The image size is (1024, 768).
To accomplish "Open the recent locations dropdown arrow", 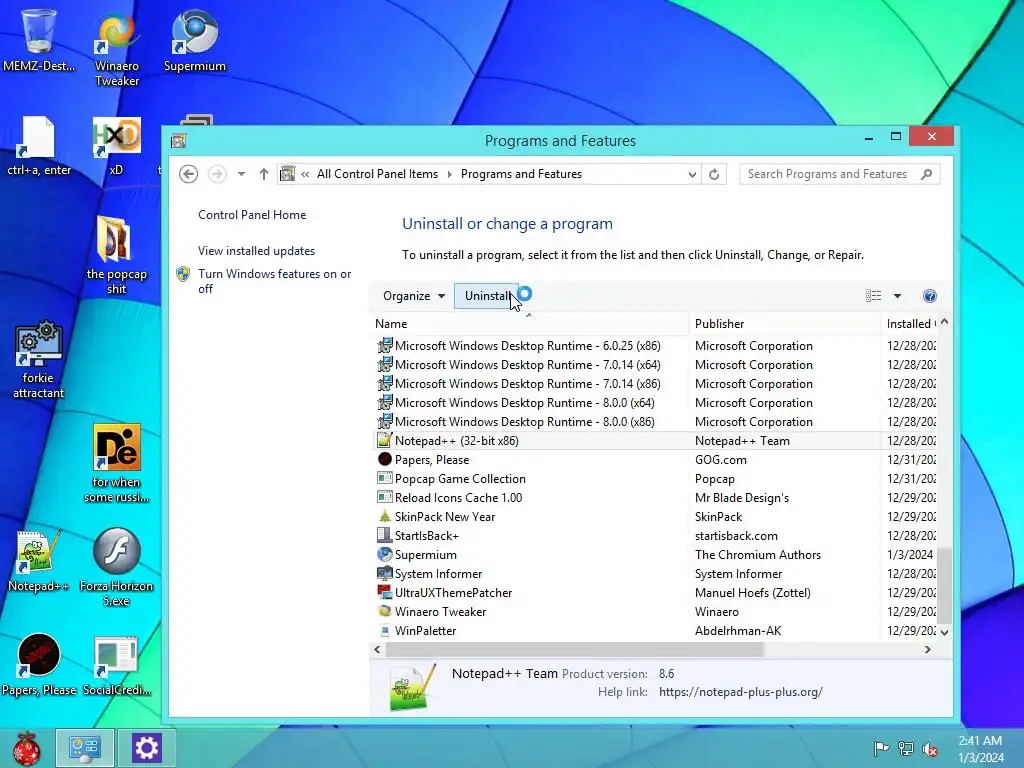I will (x=242, y=174).
